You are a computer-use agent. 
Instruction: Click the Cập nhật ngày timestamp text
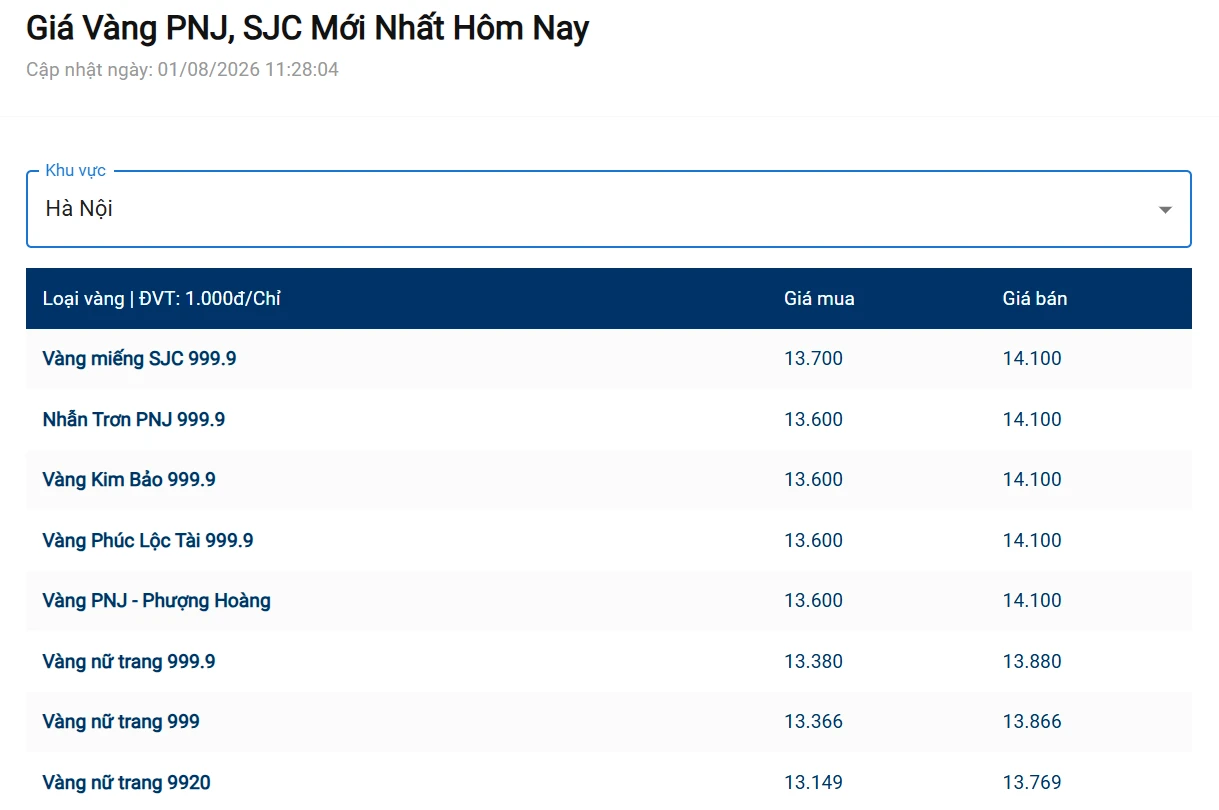[x=182, y=69]
